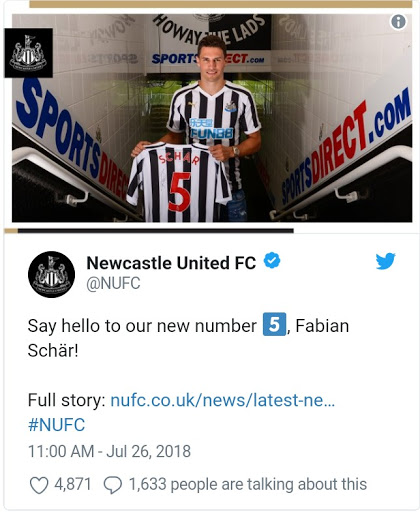This screenshot has width=420, height=512.
Task: Click the gold bar above the photo
Action: pos(221,4)
